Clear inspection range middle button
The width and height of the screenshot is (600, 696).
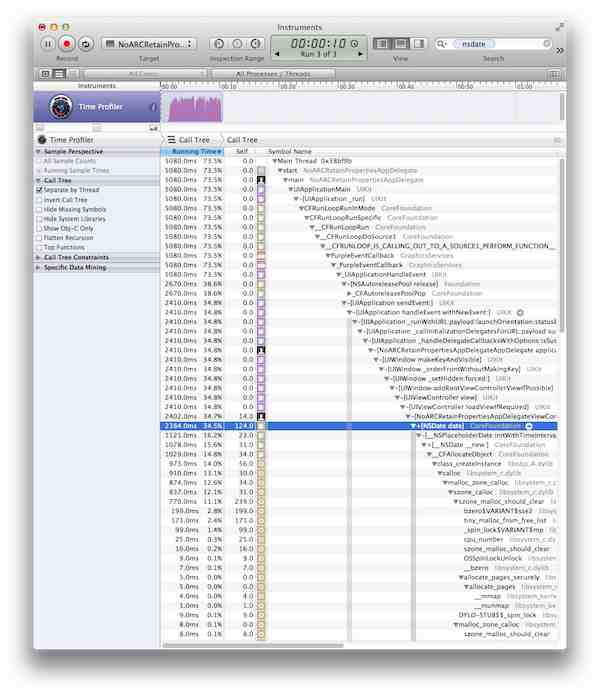237,44
